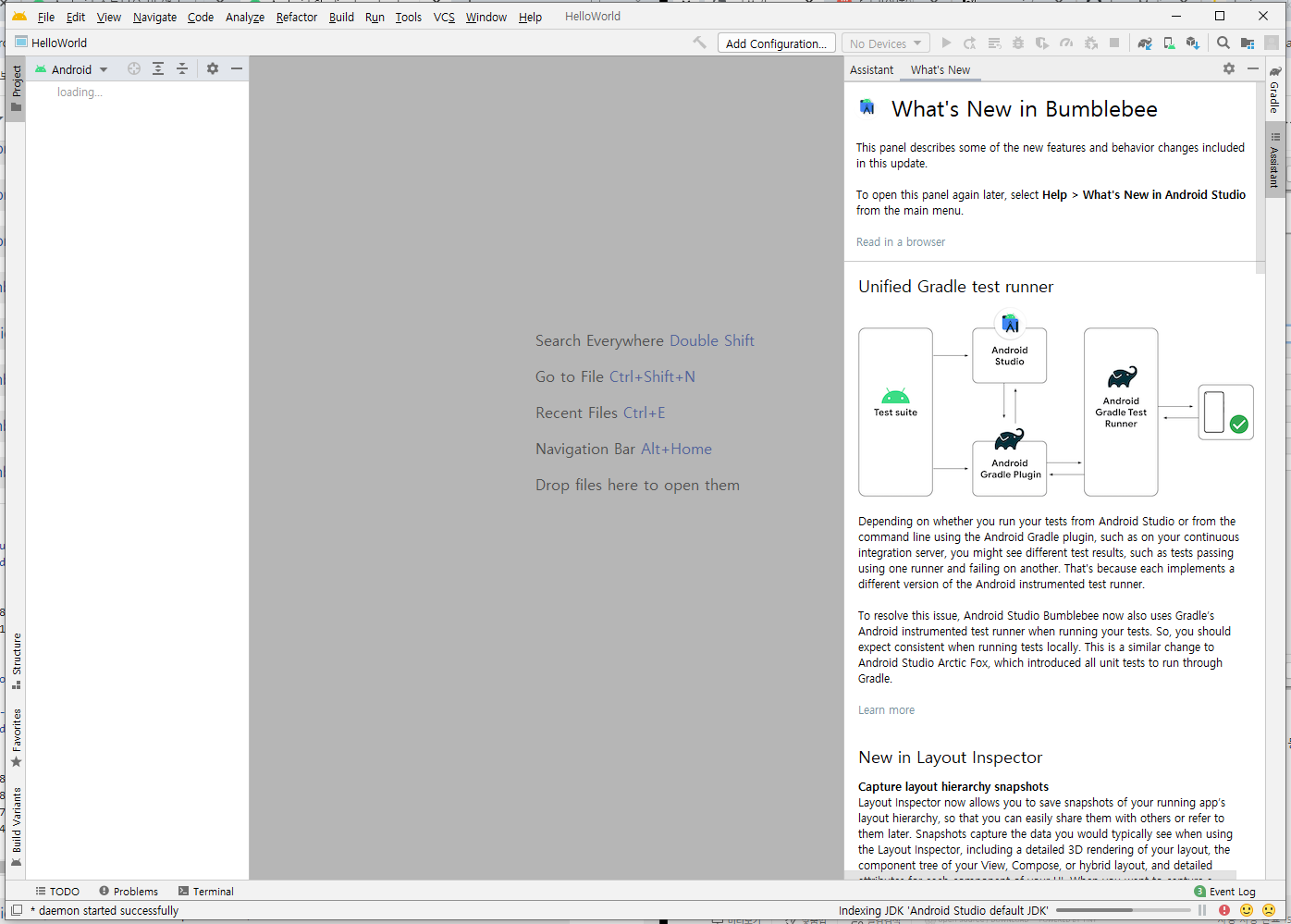Click the Add Configuration button
The height and width of the screenshot is (924, 1291).
(777, 43)
